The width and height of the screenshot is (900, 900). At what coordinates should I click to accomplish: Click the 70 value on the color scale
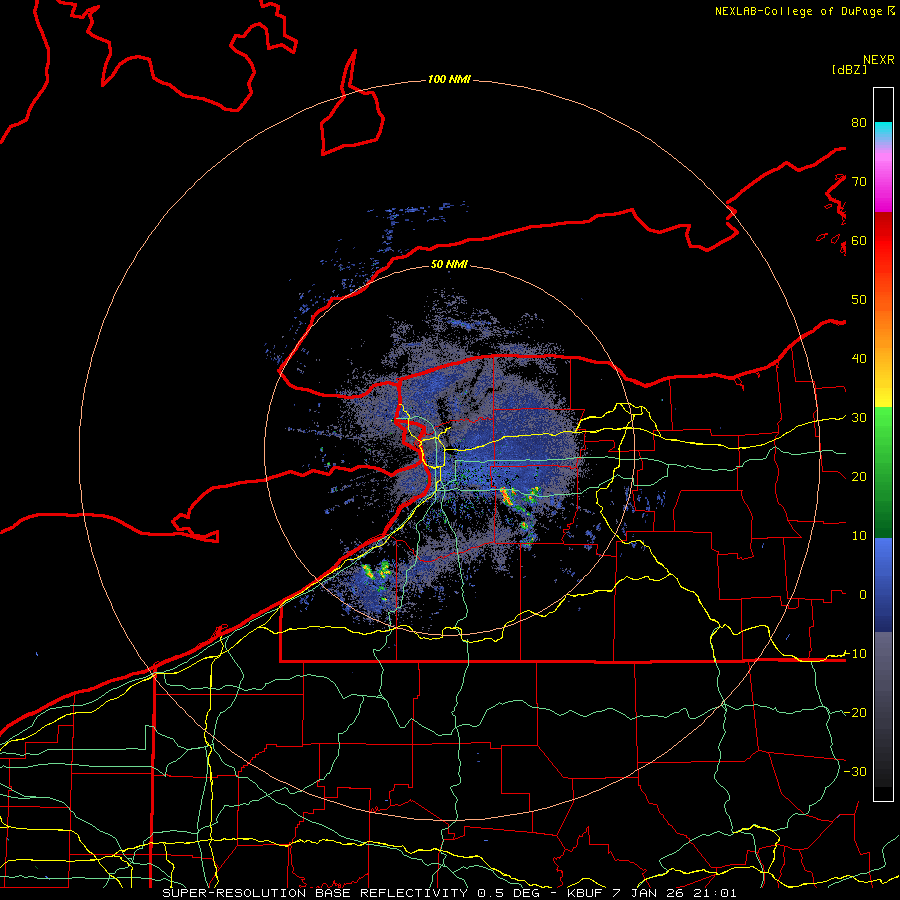point(859,181)
